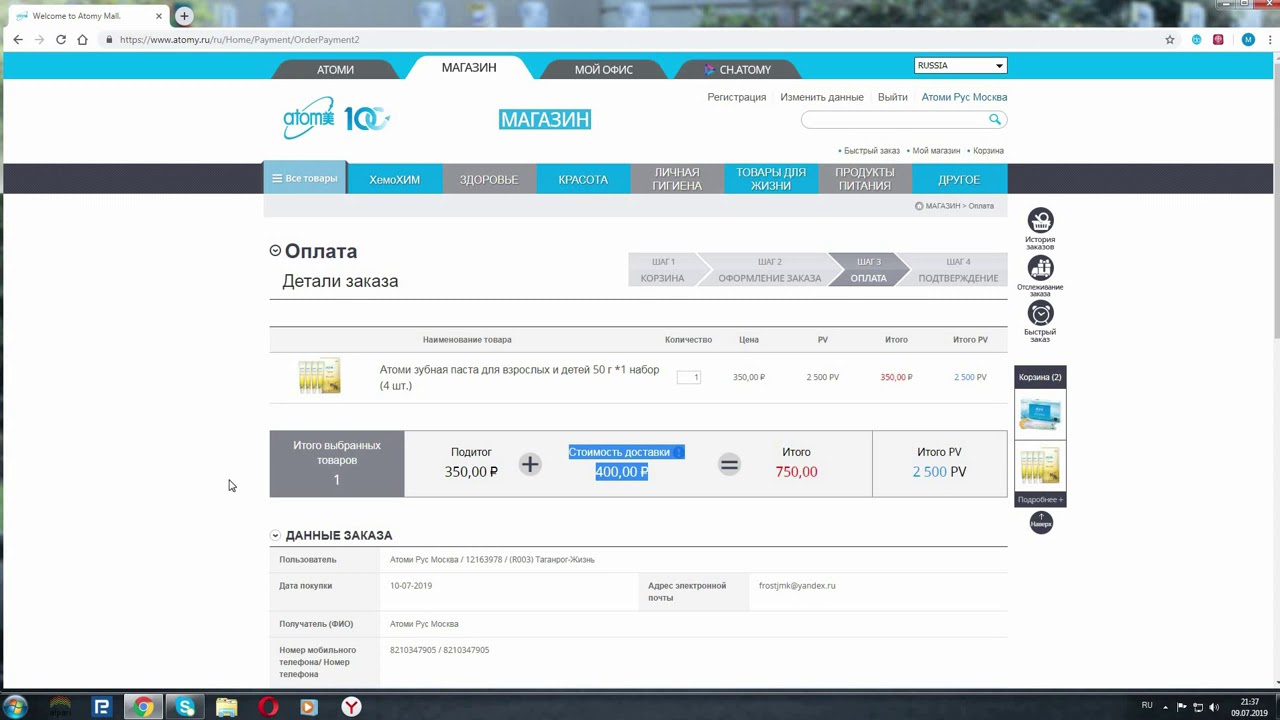Switch to the МАГАЗИН top tab
1280x720 pixels.
469,68
